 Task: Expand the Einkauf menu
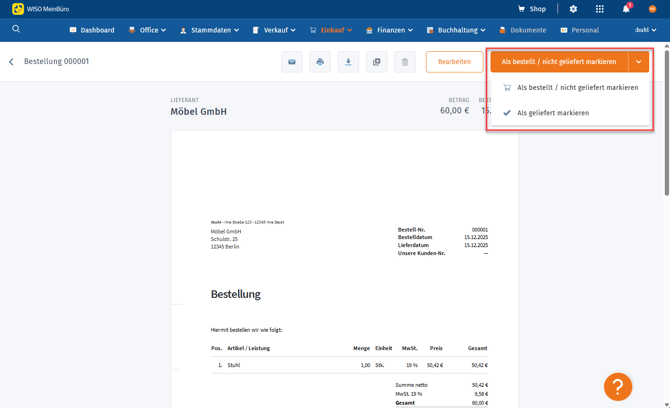pyautogui.click(x=331, y=30)
